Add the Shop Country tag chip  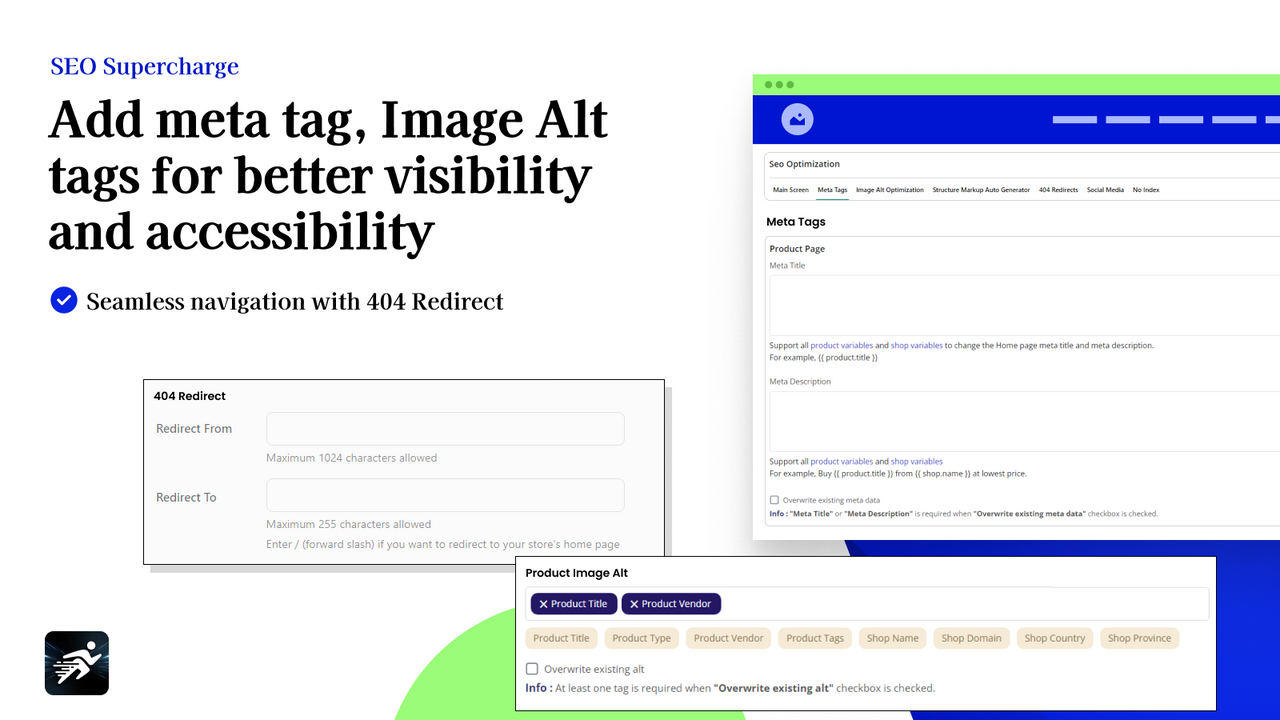(1055, 638)
